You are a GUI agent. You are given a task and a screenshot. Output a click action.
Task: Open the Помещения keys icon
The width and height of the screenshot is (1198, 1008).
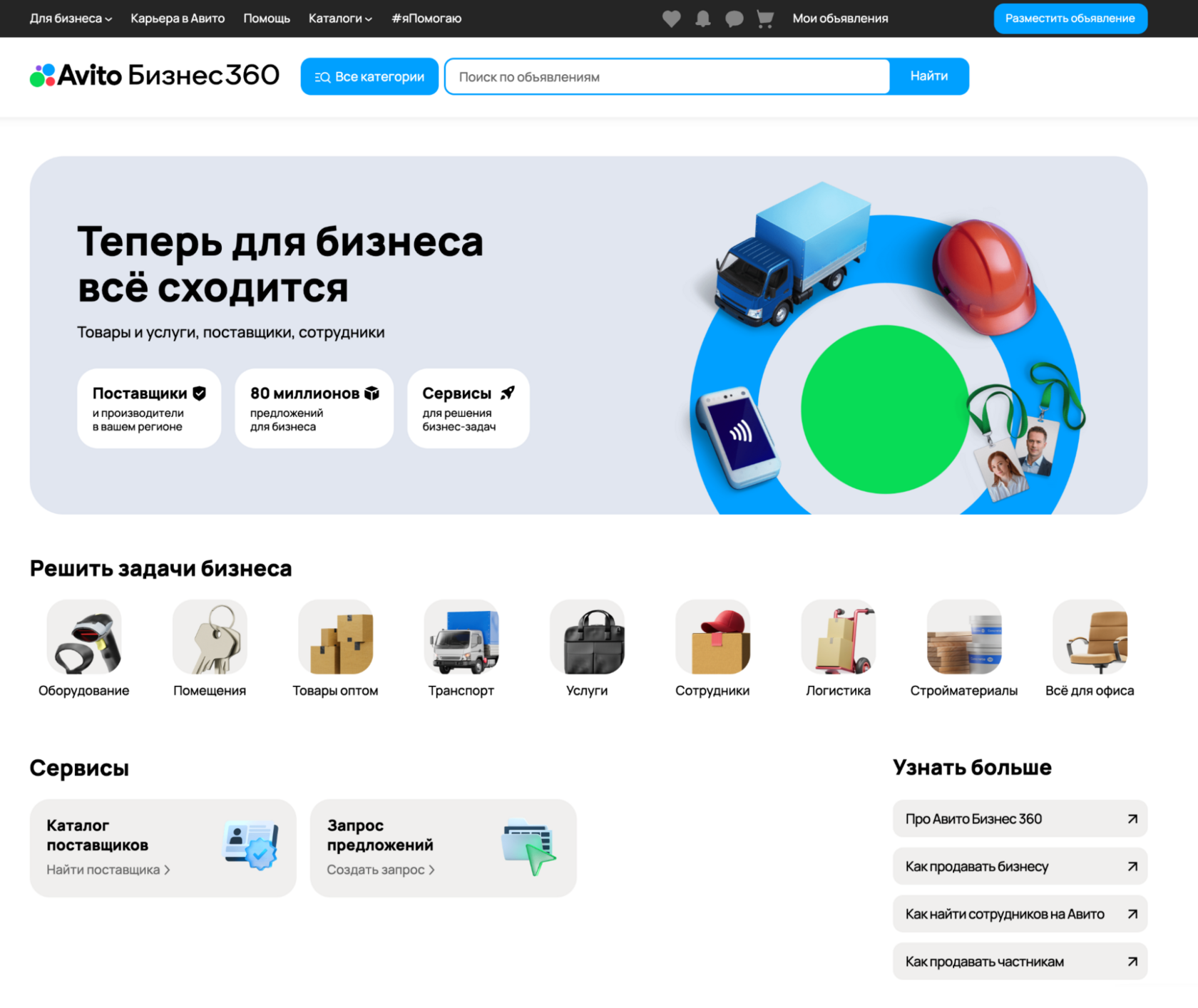tap(210, 637)
